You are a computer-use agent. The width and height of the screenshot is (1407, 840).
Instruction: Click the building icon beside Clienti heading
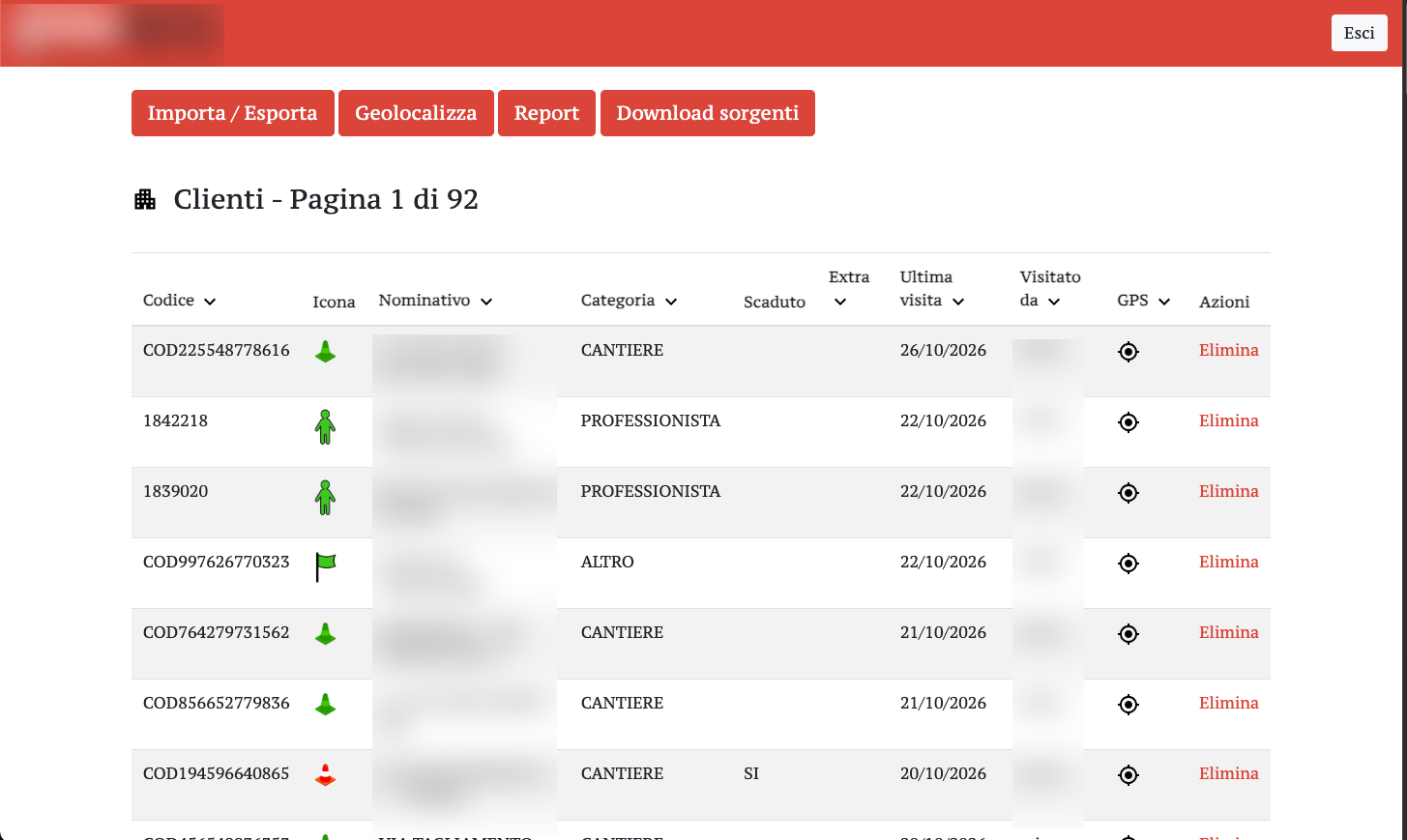coord(145,199)
